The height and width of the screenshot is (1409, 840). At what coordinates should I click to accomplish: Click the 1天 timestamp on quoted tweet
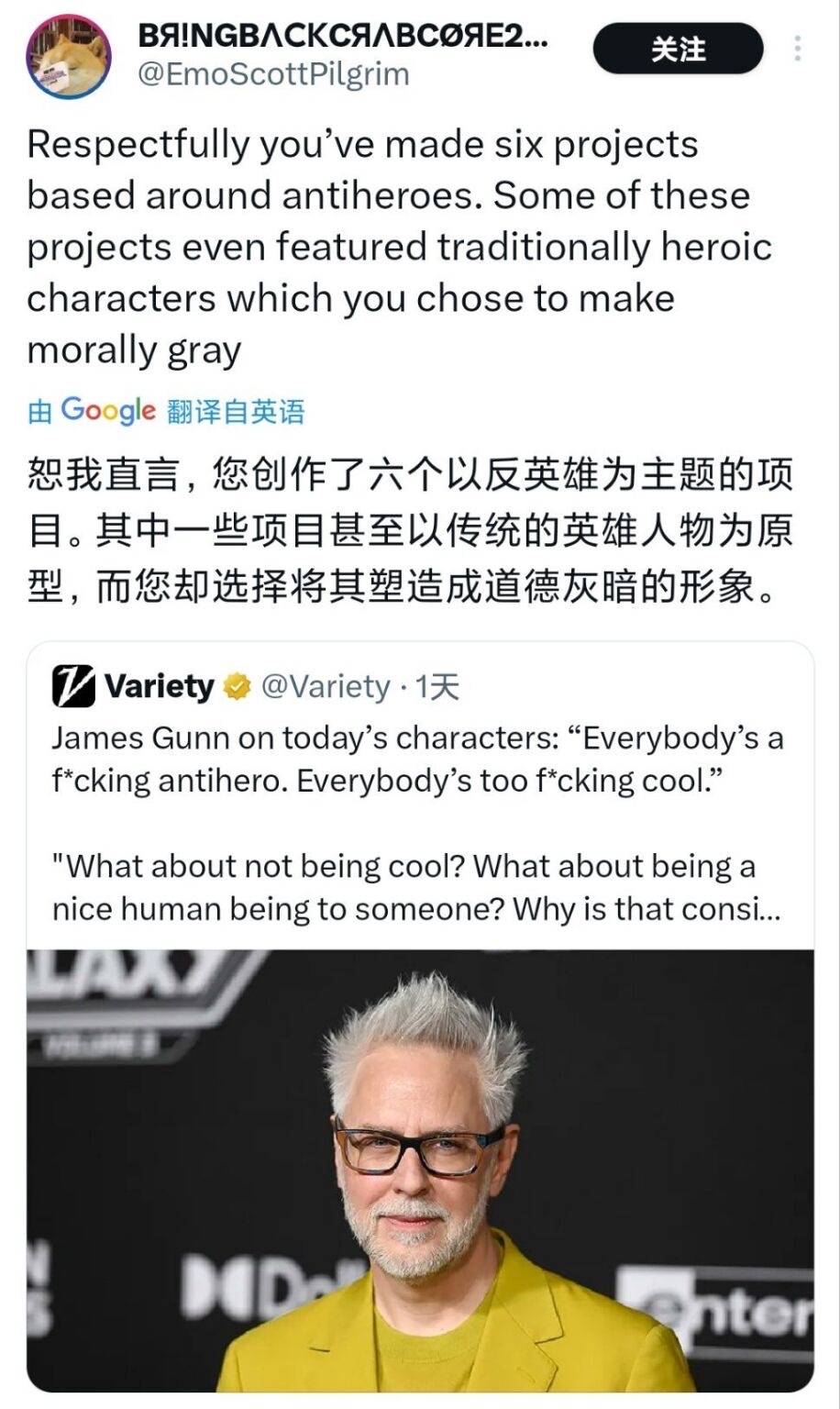pos(437,686)
